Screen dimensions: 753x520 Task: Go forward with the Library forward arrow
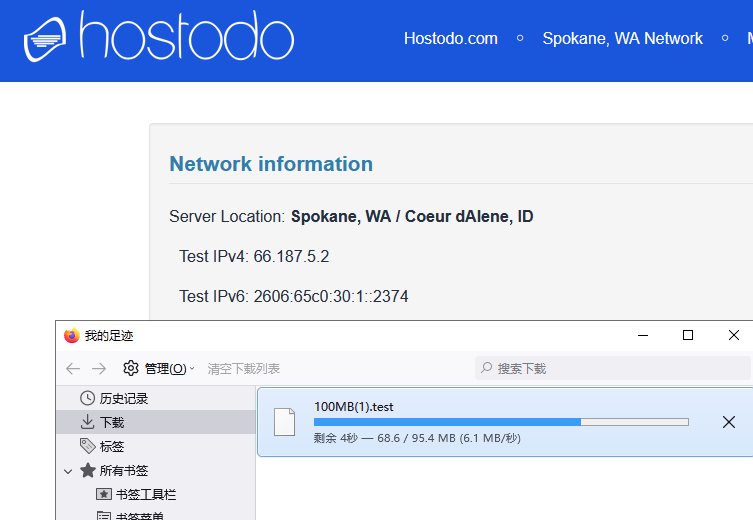click(99, 369)
